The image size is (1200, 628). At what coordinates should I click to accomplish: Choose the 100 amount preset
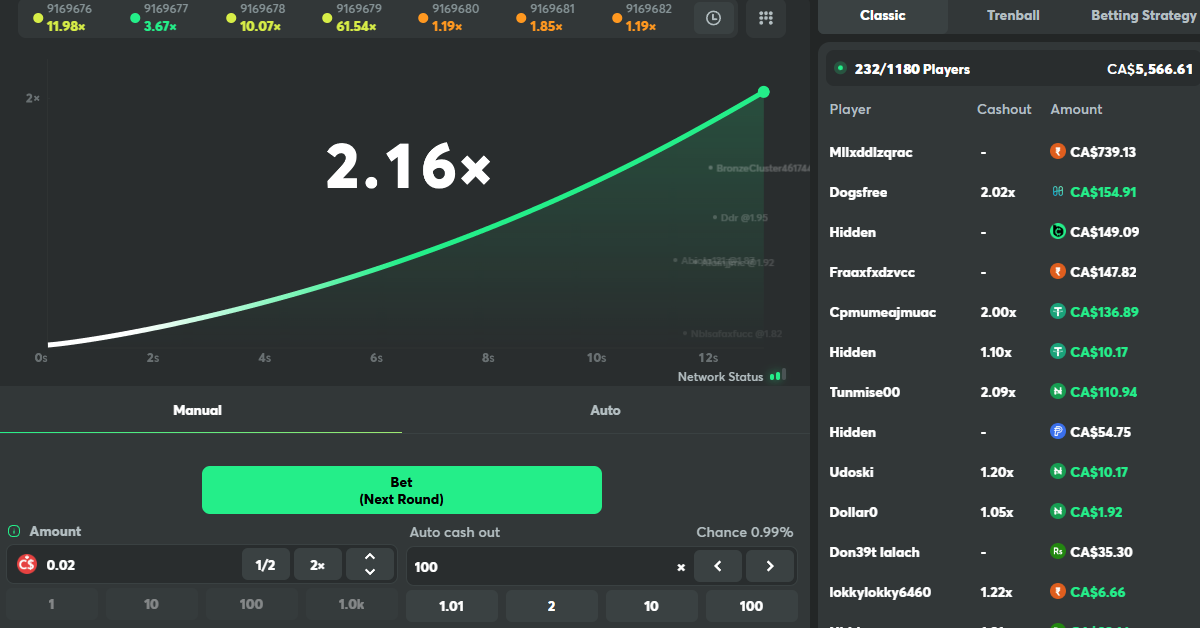point(252,604)
